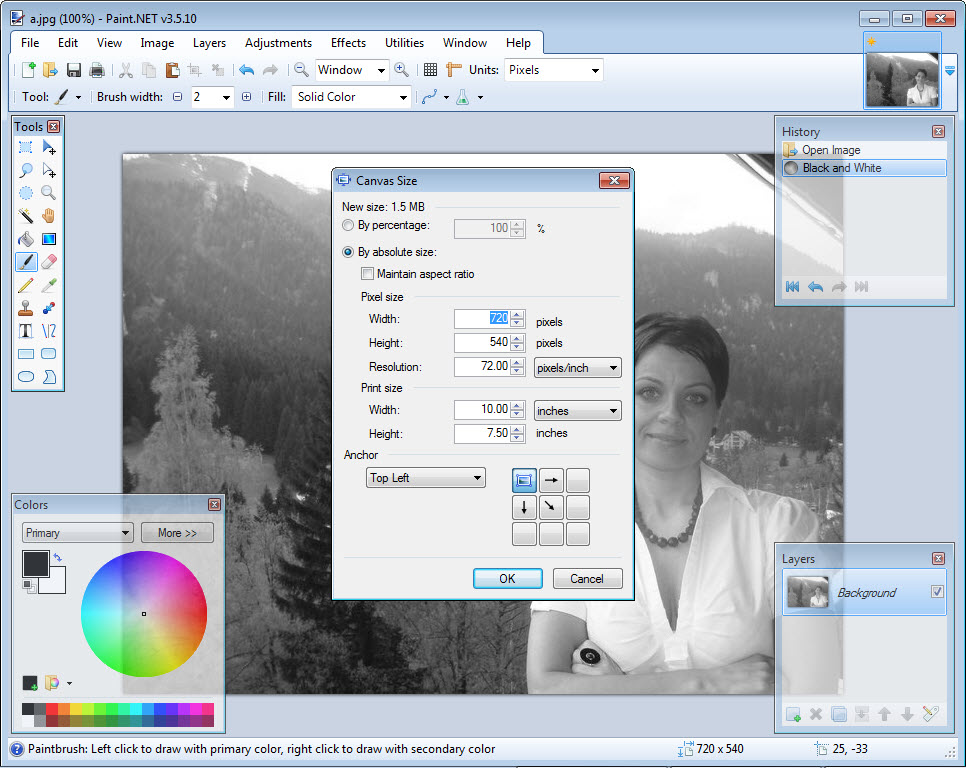The width and height of the screenshot is (966, 768).
Task: Click the New image toolbar icon
Action: click(28, 70)
